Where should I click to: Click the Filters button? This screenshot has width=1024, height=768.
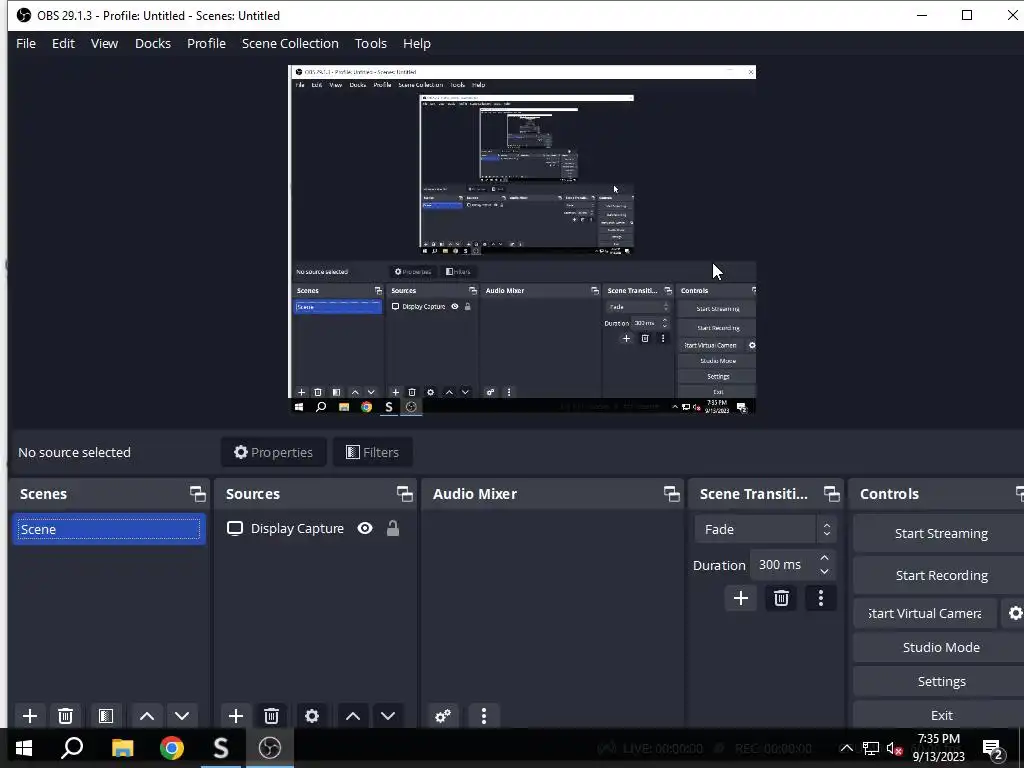(372, 453)
